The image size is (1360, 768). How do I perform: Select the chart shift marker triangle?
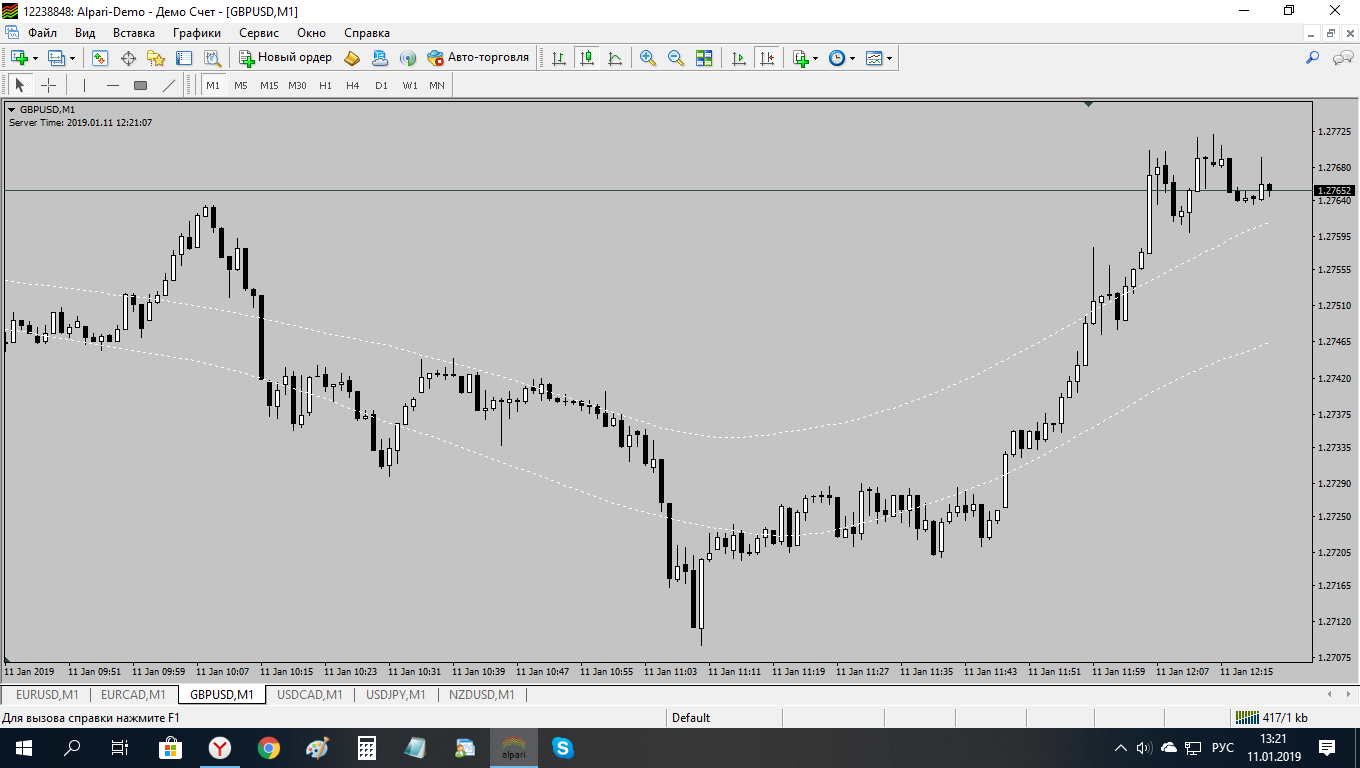coord(1088,103)
